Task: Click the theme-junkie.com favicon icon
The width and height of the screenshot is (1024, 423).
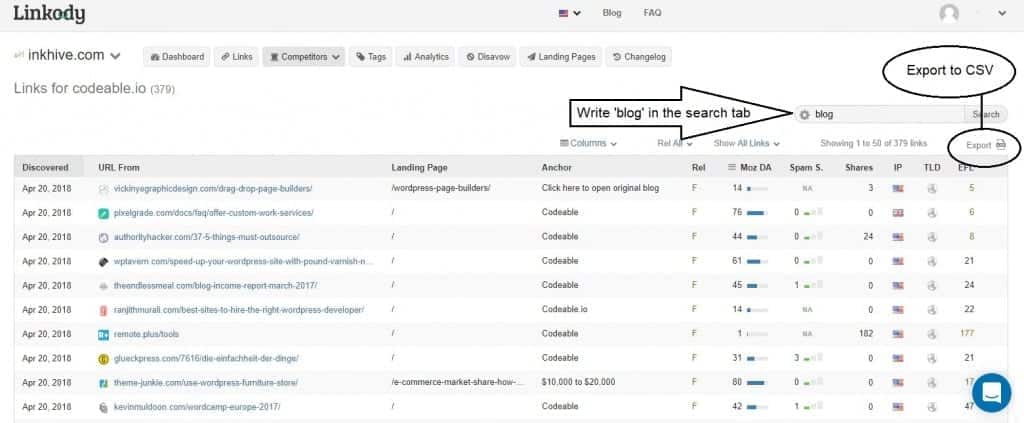Action: pyautogui.click(x=103, y=383)
